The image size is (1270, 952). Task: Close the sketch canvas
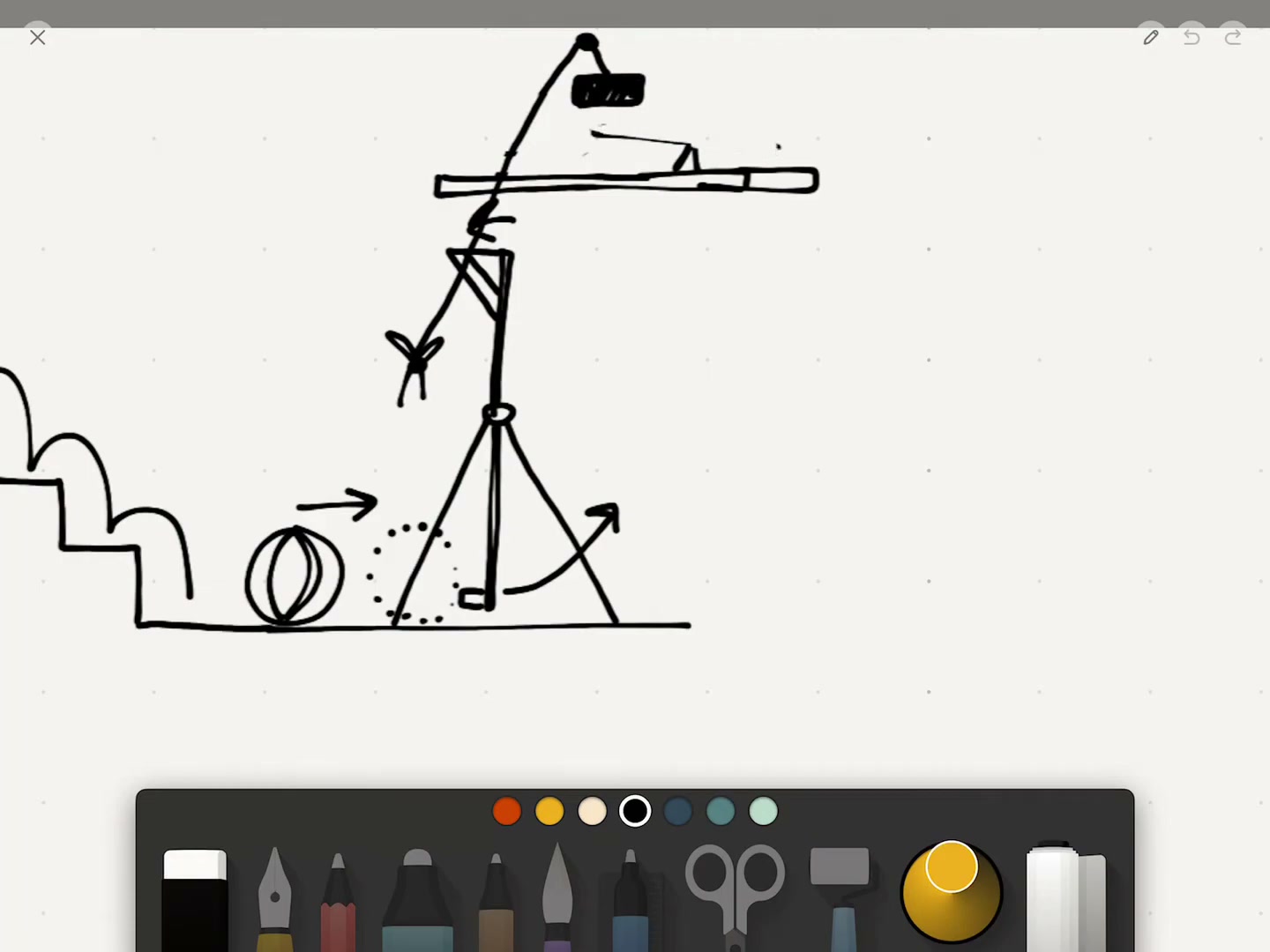pos(37,37)
